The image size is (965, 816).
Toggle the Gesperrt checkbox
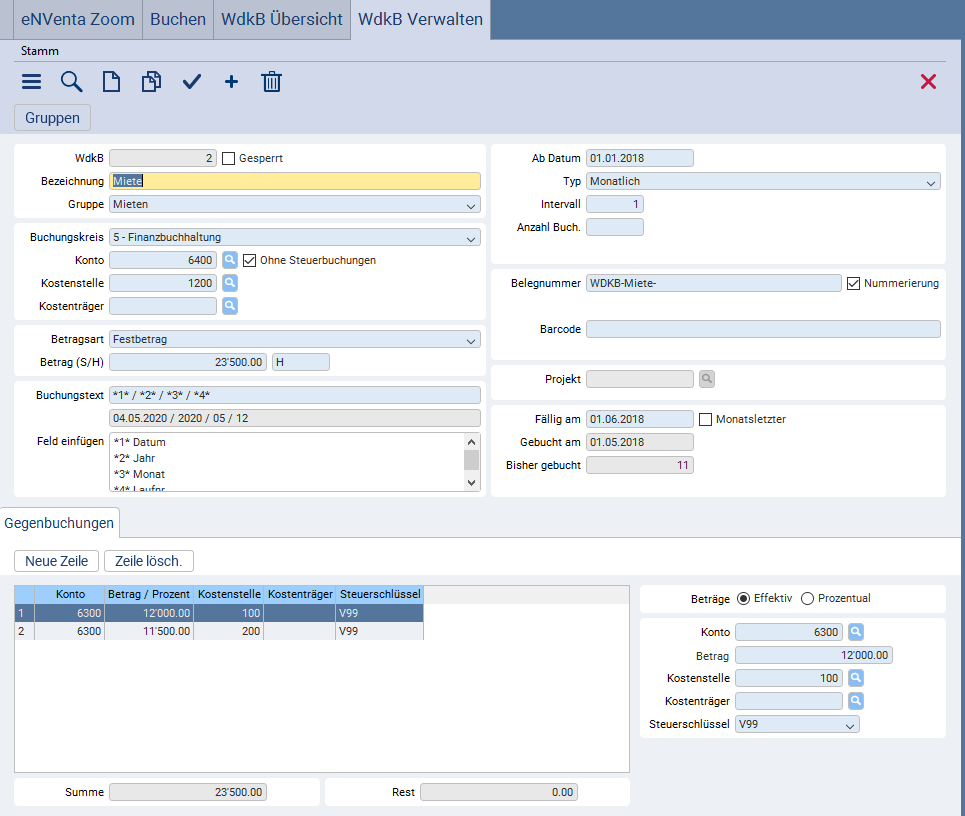[x=228, y=158]
